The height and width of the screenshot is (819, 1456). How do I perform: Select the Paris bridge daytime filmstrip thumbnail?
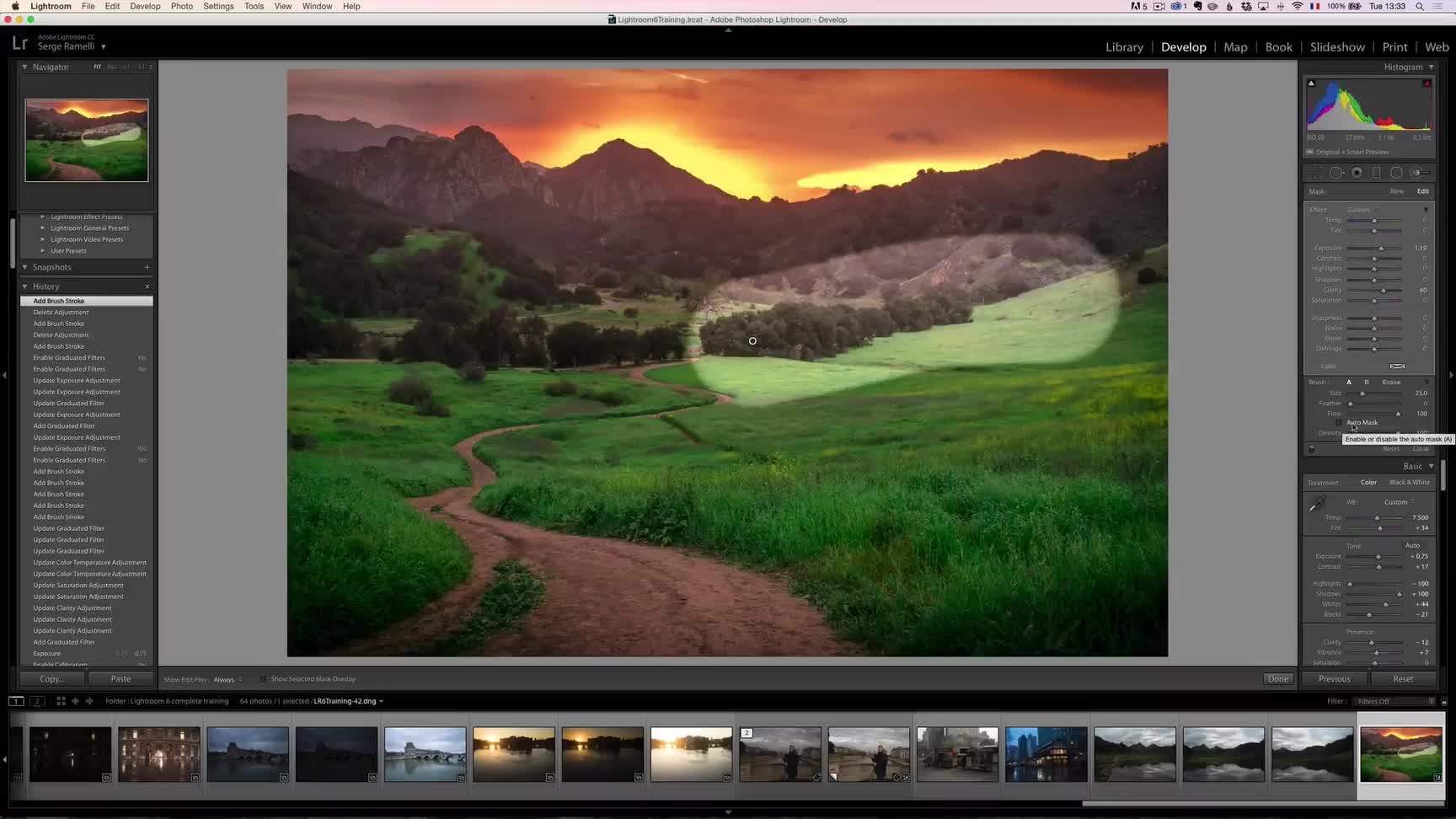(x=425, y=754)
